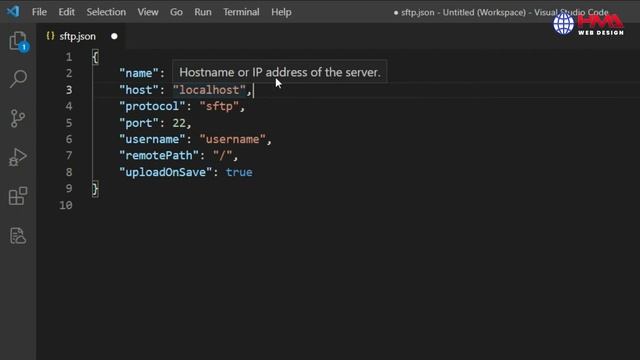The image size is (640, 360).
Task: Open the Go menu
Action: point(176,12)
